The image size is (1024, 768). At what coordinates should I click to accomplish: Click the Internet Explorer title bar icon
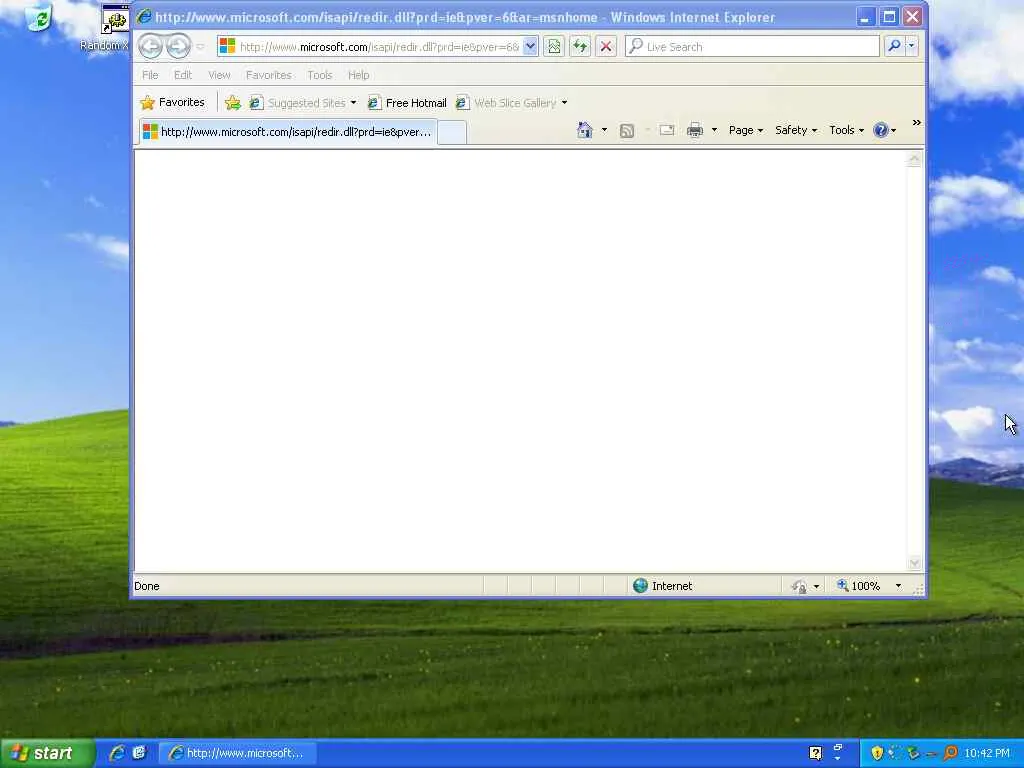pyautogui.click(x=144, y=17)
